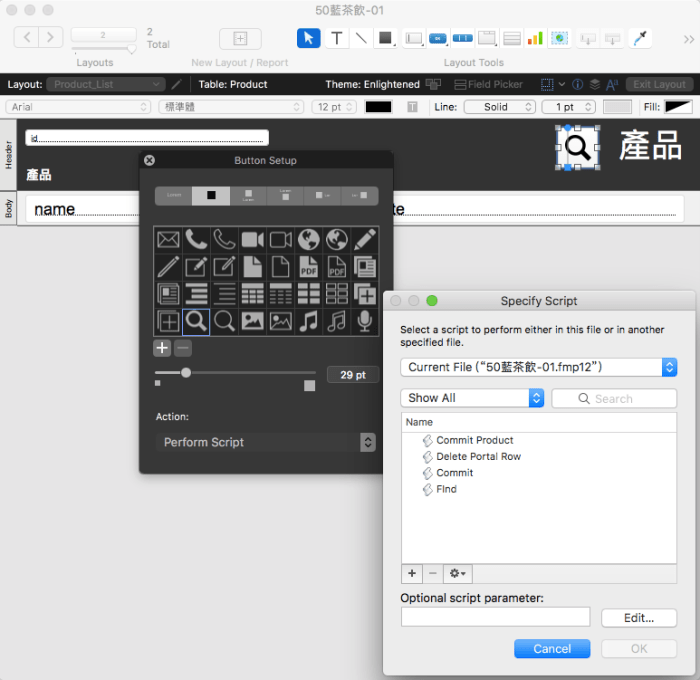Select the envelope mail icon in Button Setup
The width and height of the screenshot is (700, 680).
tap(167, 240)
